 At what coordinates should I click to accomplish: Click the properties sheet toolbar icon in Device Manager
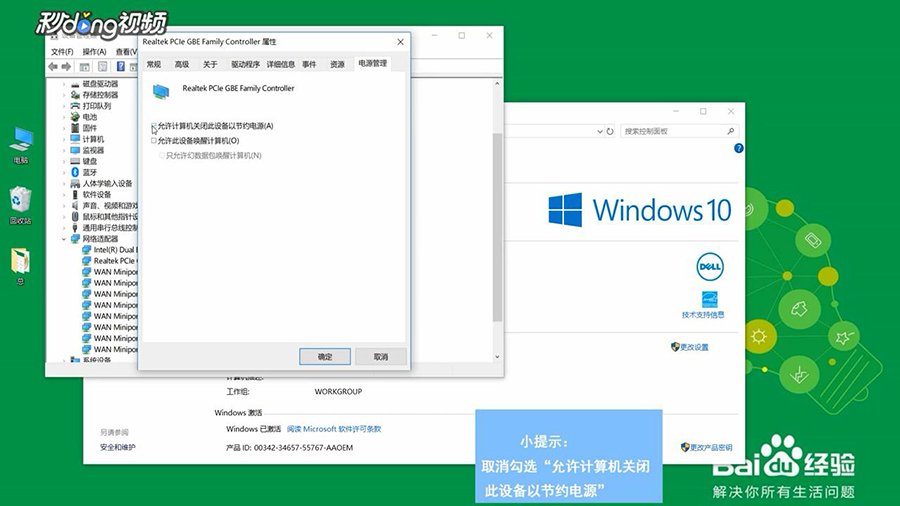tap(102, 67)
